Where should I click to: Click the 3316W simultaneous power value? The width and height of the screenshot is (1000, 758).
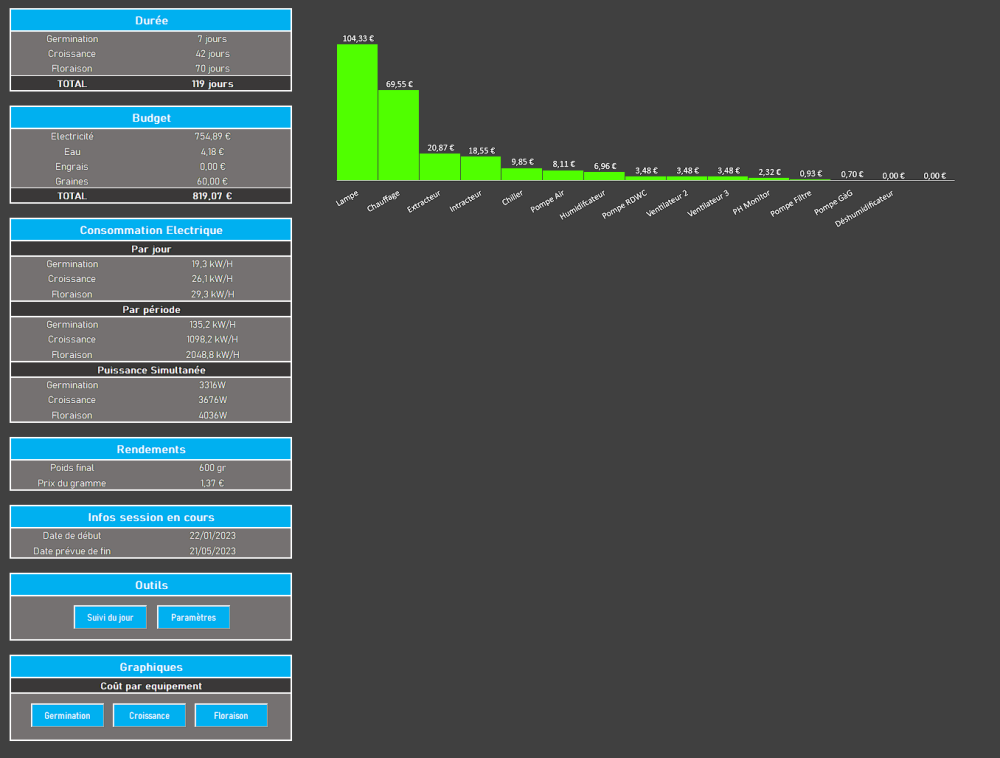(x=212, y=385)
